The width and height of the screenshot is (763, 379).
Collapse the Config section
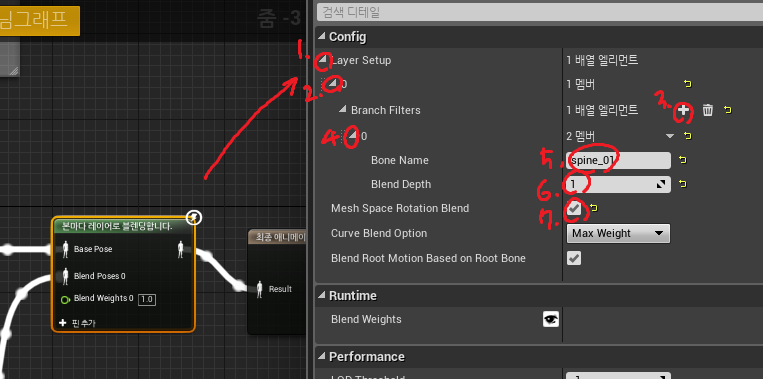coord(322,36)
